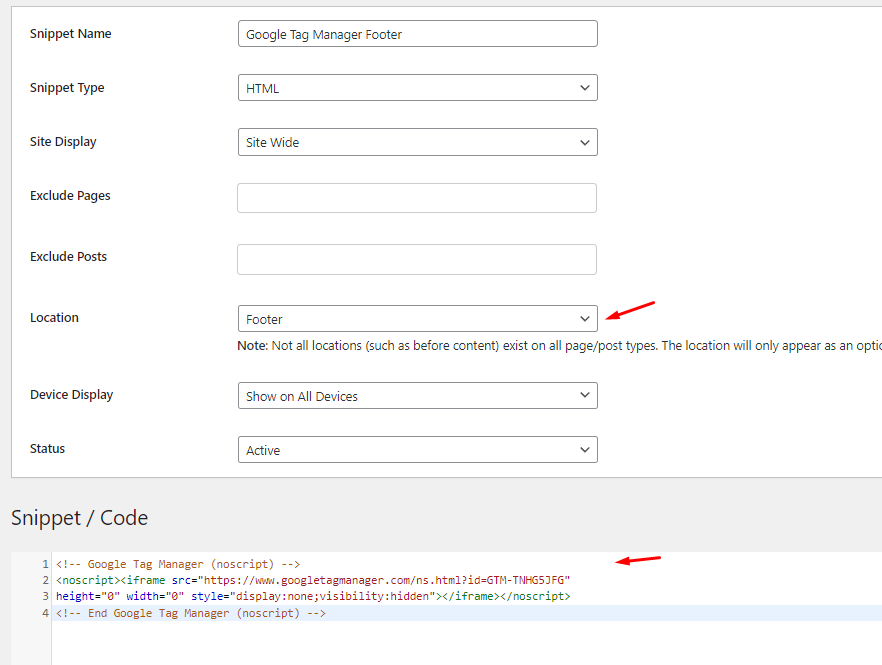Click the Exclude Pages label
The image size is (882, 665).
click(70, 196)
